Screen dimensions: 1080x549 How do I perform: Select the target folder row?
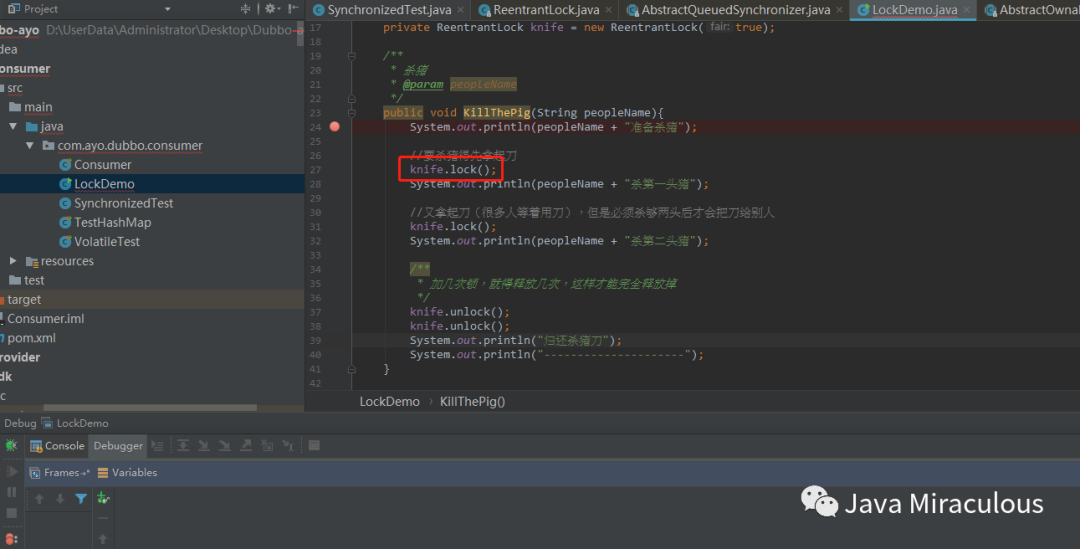152,300
